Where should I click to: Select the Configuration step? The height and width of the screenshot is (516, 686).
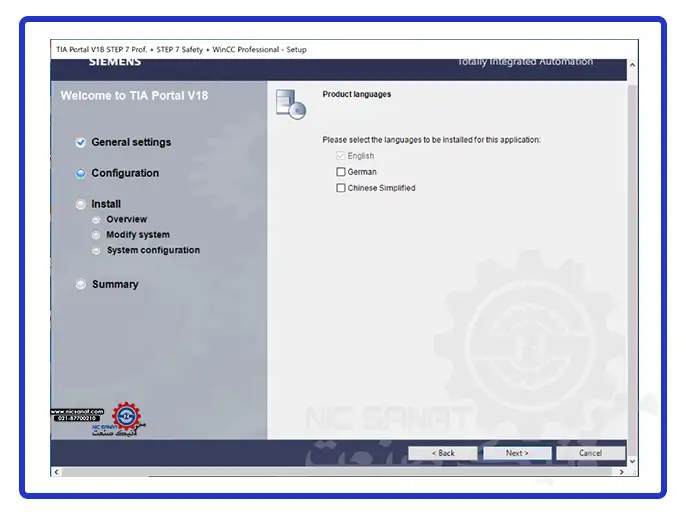[x=125, y=173]
